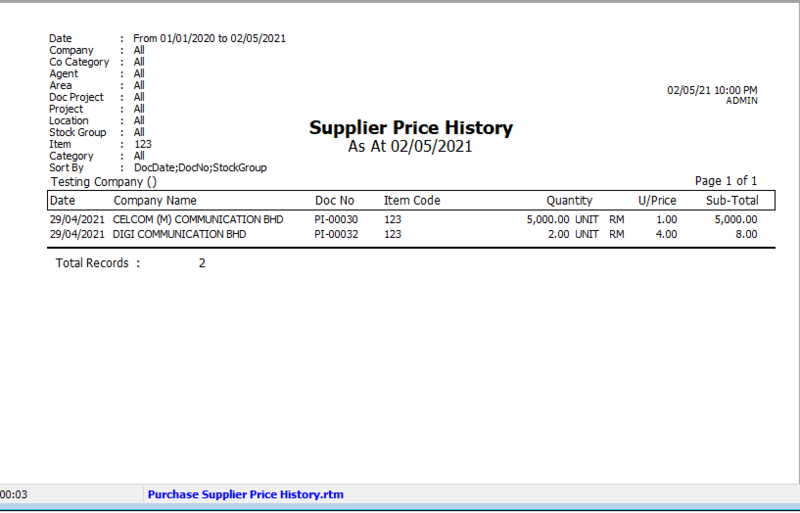
Task: Click the As At 02/05/2021 subtitle
Action: (x=410, y=147)
